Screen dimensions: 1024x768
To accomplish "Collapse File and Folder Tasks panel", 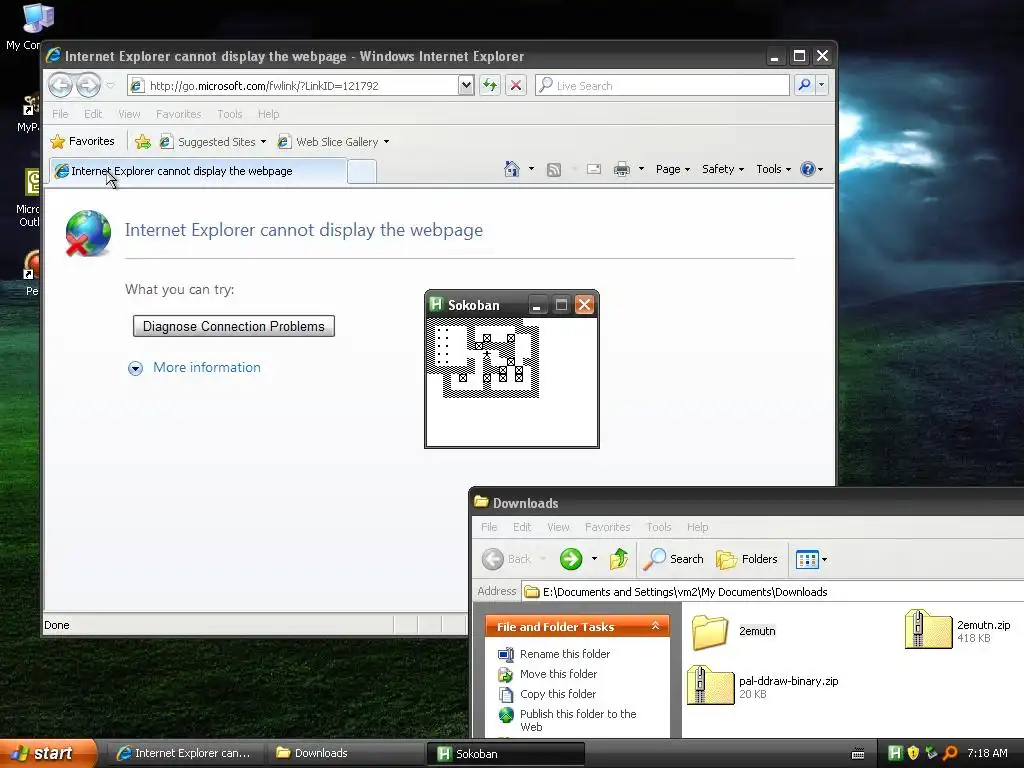I will pos(655,626).
